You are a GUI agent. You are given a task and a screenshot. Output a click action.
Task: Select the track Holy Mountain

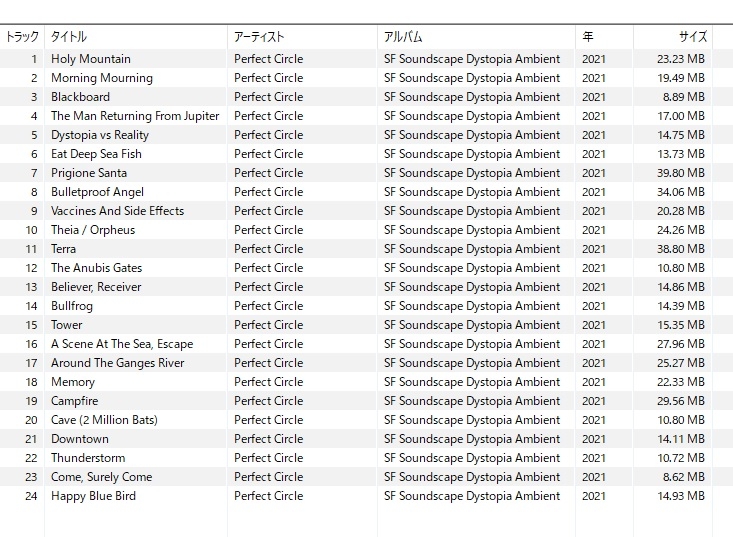coord(91,59)
